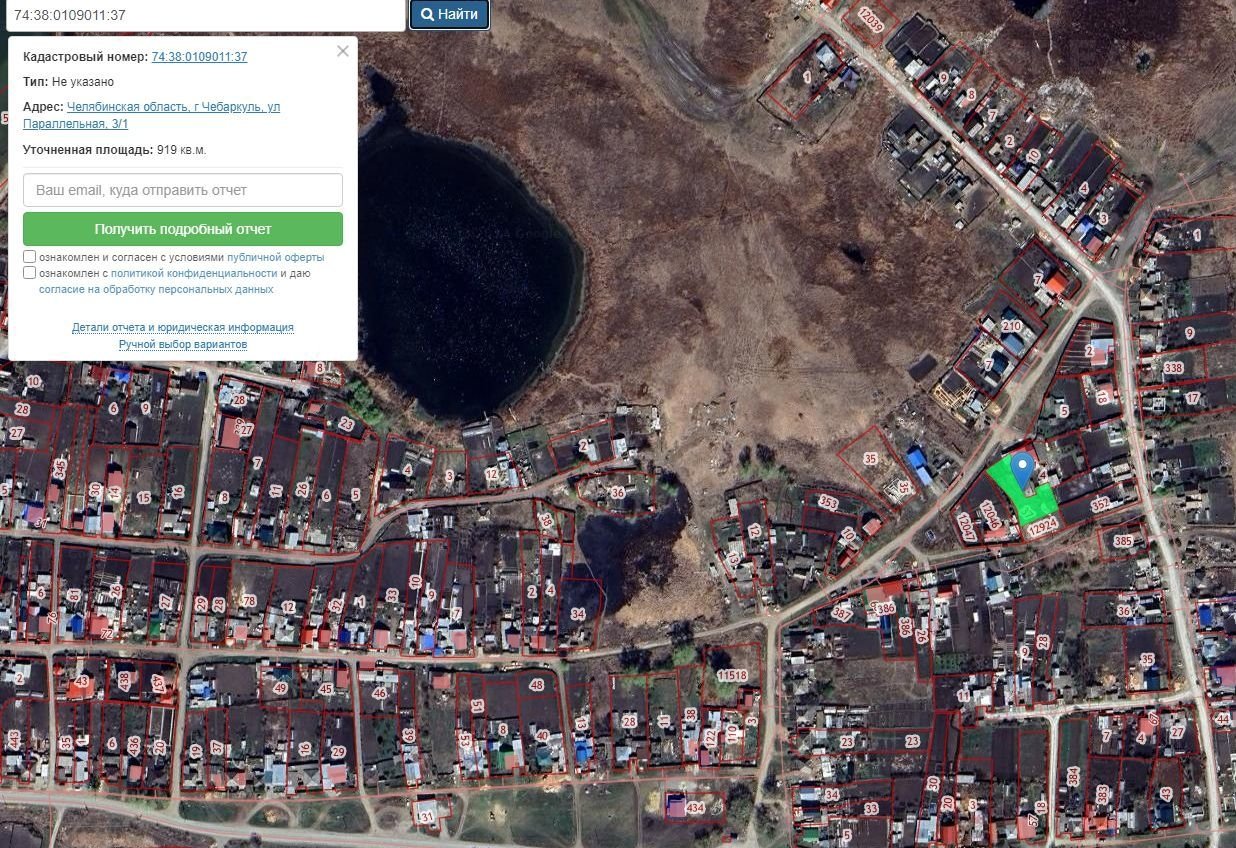This screenshot has height=848, width=1236.
Task: Click parcel label 385 on map
Action: click(1123, 541)
